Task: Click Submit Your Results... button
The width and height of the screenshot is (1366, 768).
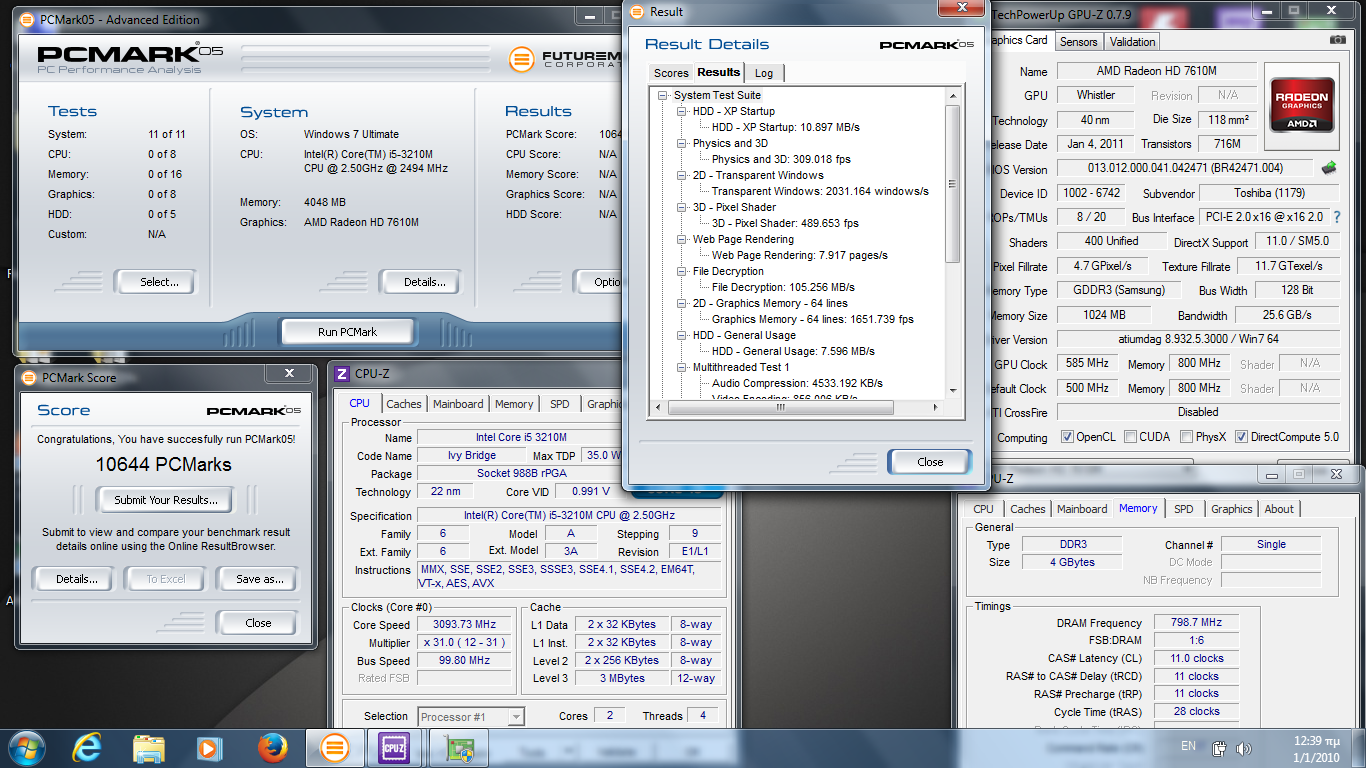Action: pyautogui.click(x=165, y=500)
